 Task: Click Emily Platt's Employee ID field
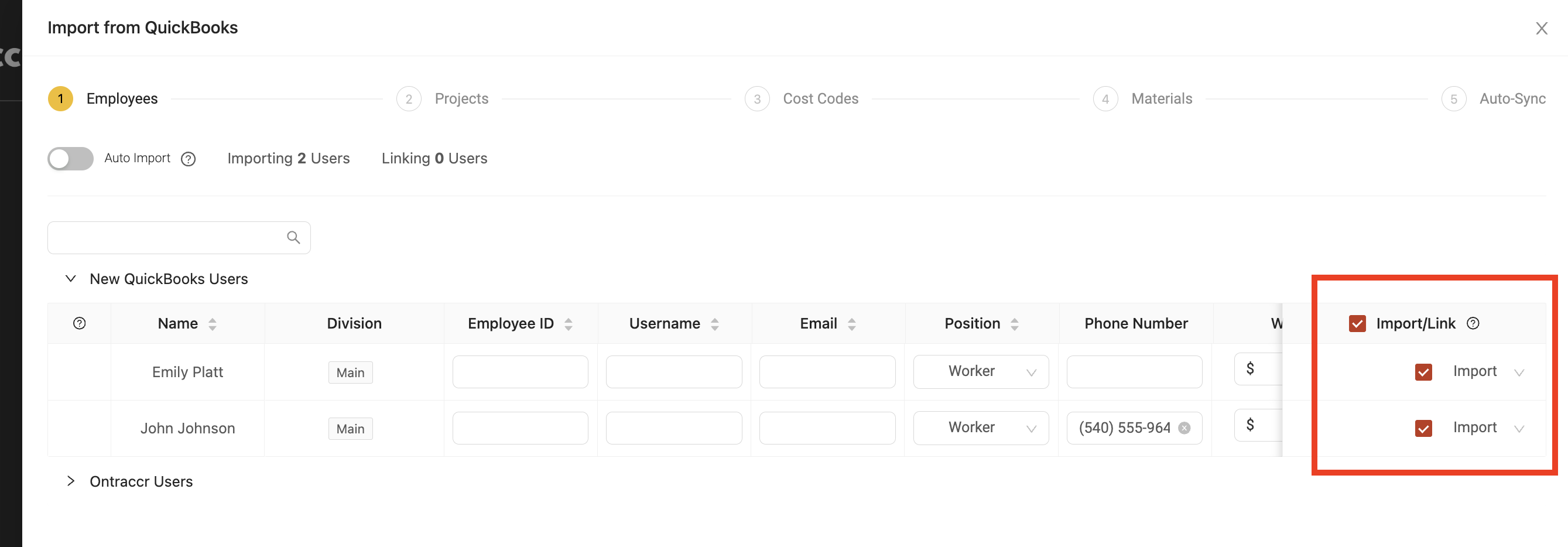521,371
